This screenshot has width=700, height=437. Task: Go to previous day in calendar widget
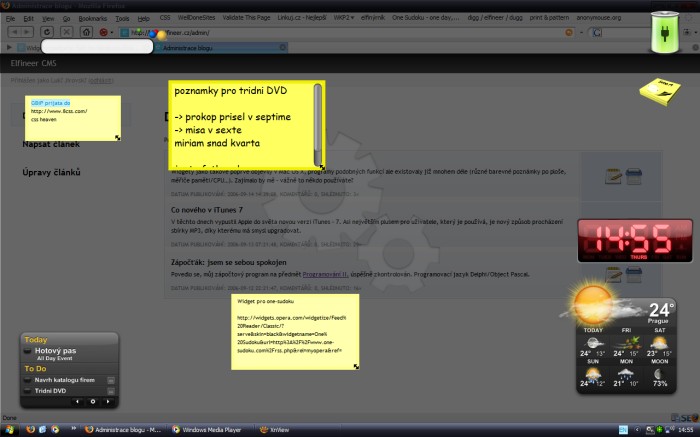(x=77, y=402)
